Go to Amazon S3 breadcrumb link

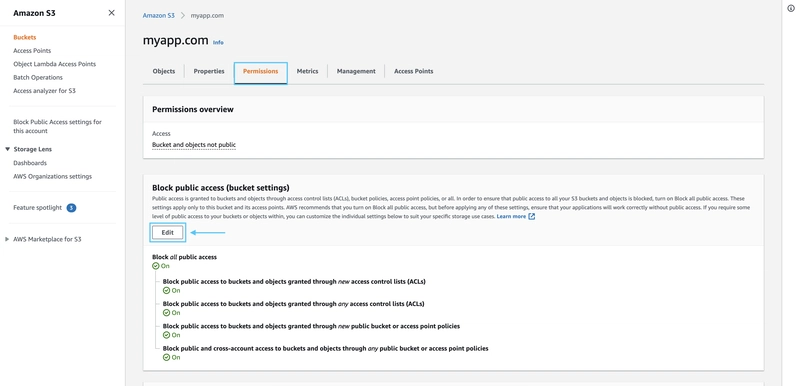[159, 16]
